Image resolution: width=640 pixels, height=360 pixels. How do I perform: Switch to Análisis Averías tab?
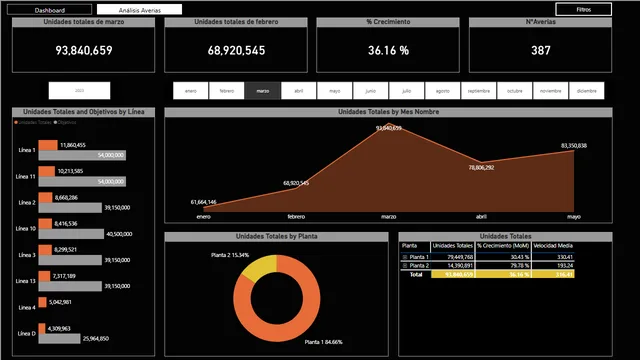[x=139, y=10]
